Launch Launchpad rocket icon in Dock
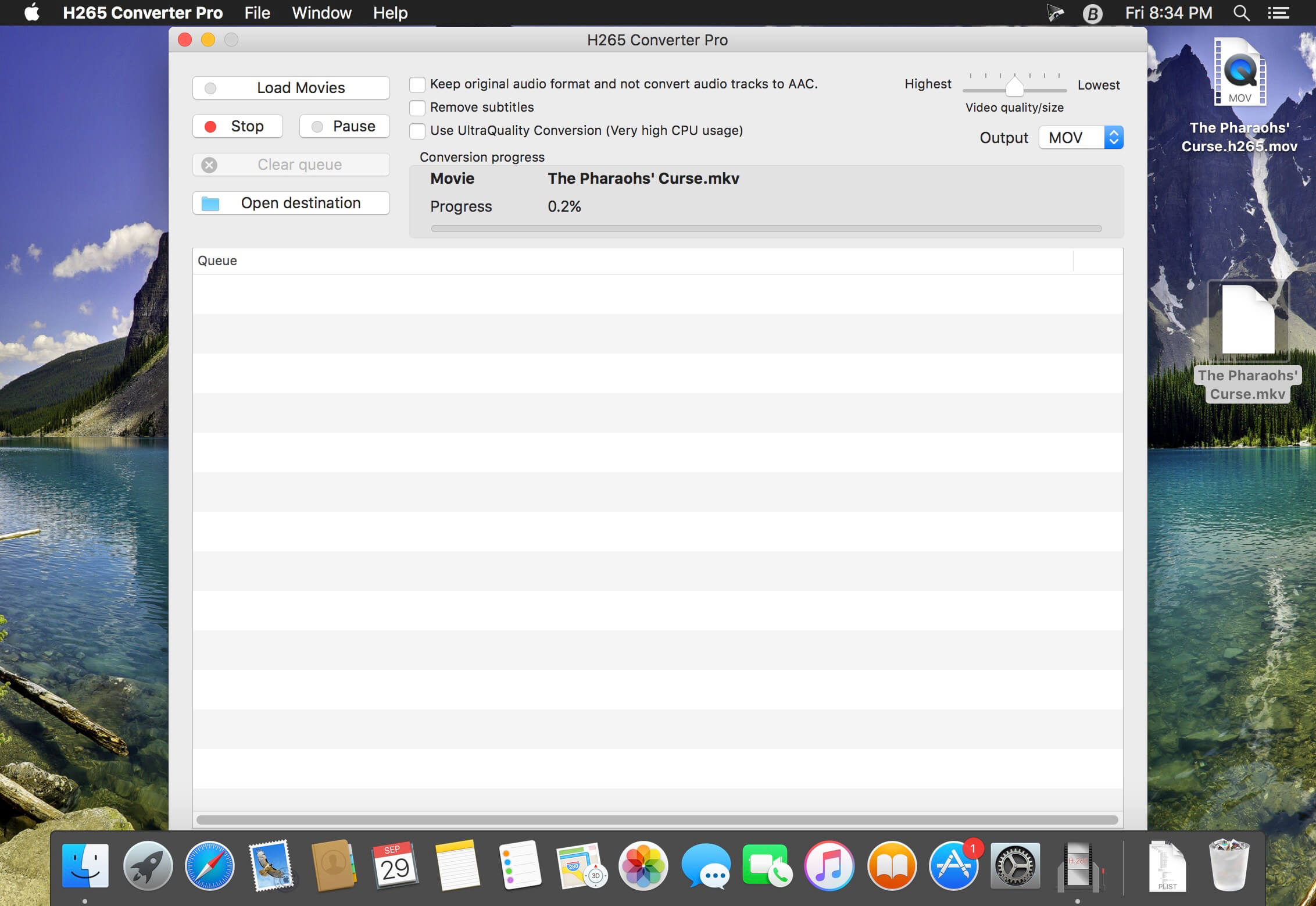The height and width of the screenshot is (906, 1316). click(148, 866)
